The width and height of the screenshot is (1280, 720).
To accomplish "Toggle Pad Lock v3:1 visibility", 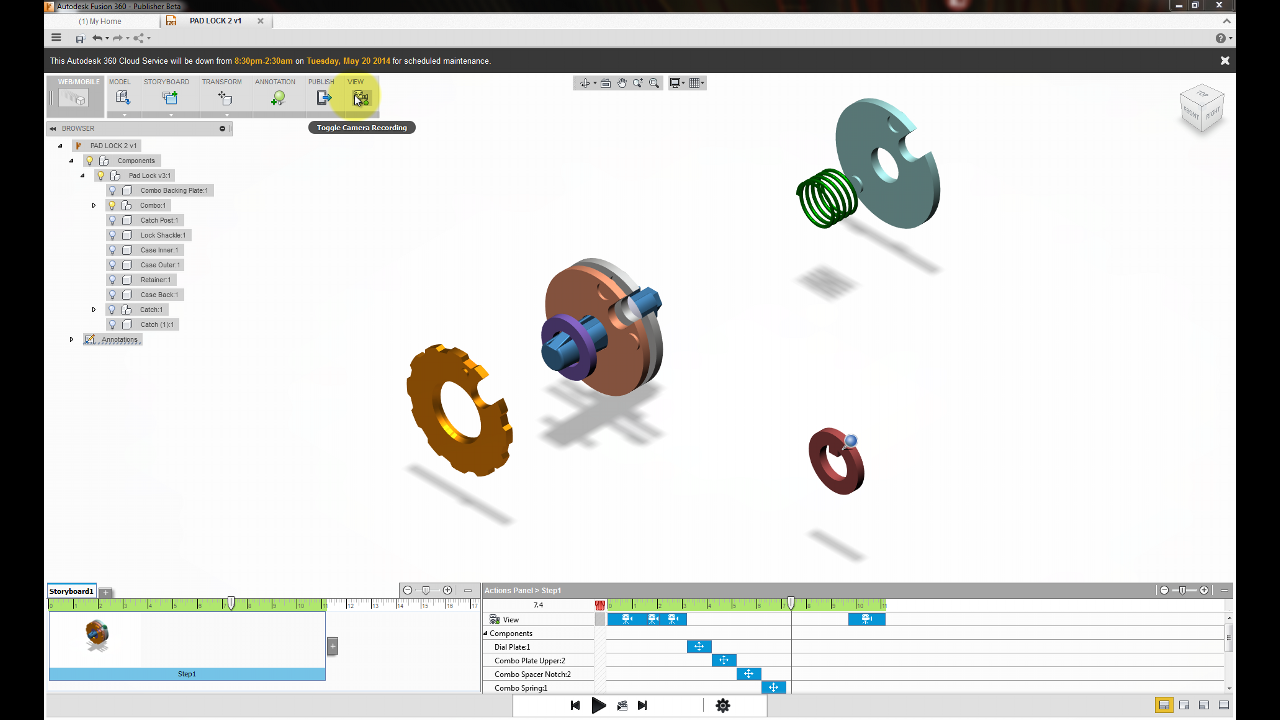I will tap(100, 175).
